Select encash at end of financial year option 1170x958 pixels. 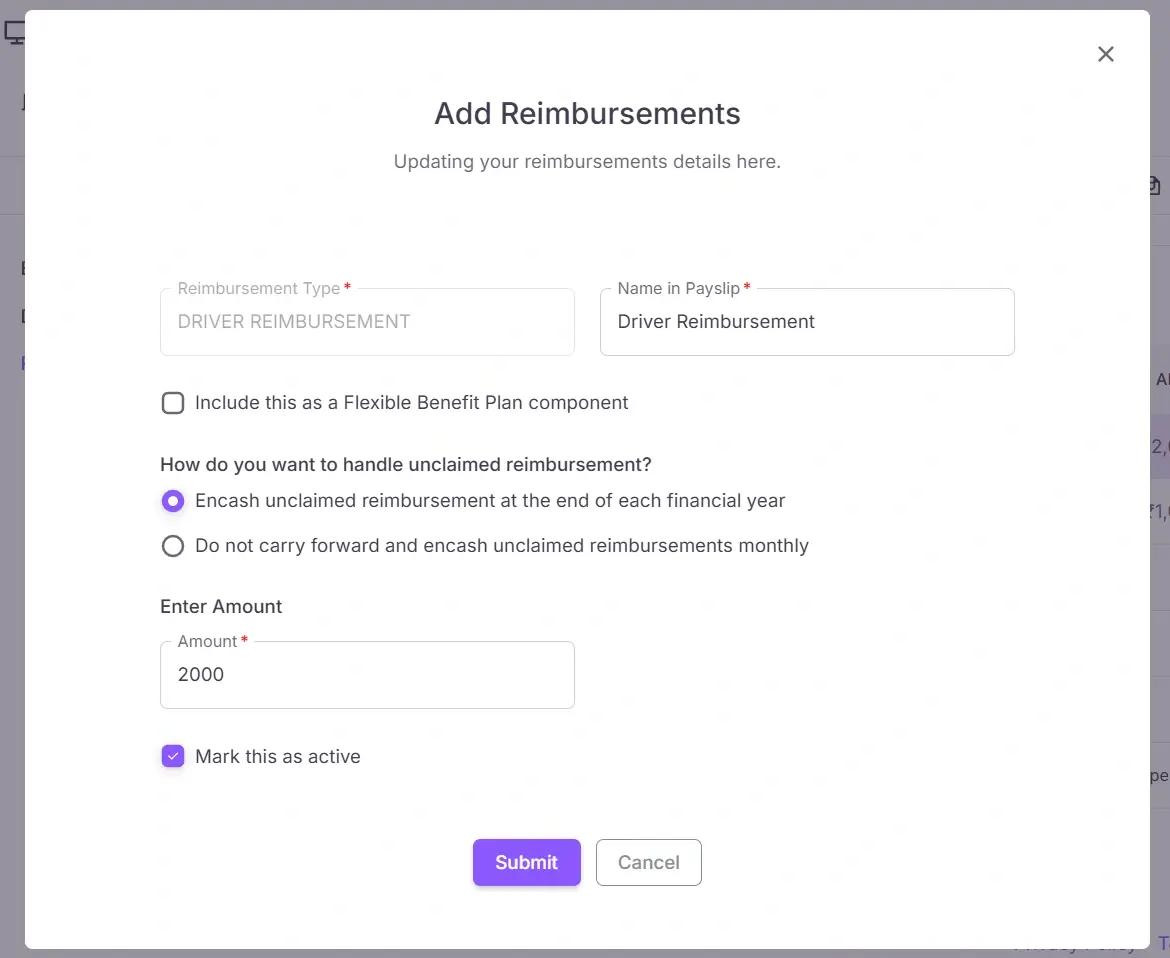(x=173, y=500)
